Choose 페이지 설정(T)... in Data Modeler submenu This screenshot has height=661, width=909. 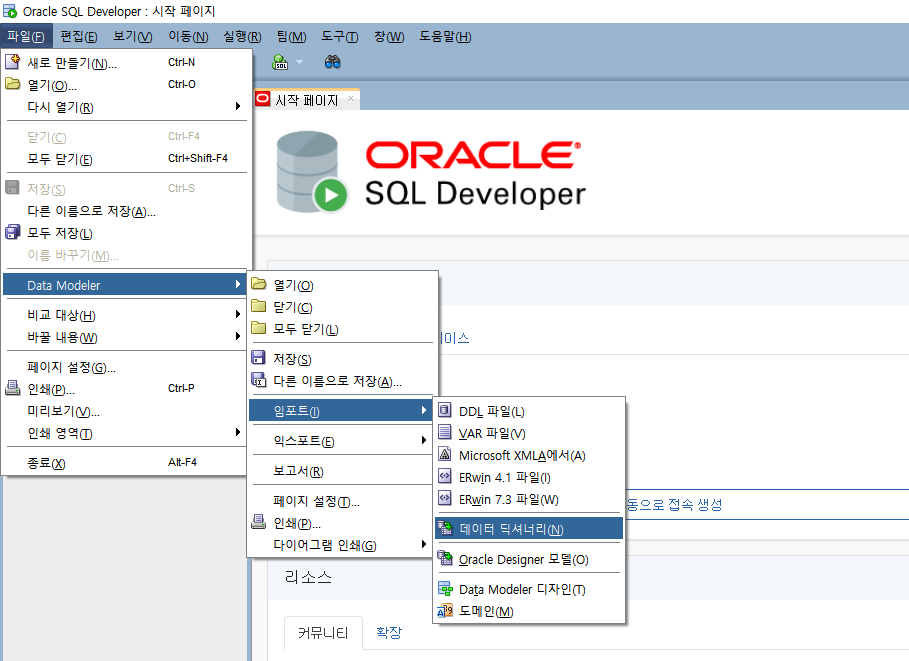point(341,500)
